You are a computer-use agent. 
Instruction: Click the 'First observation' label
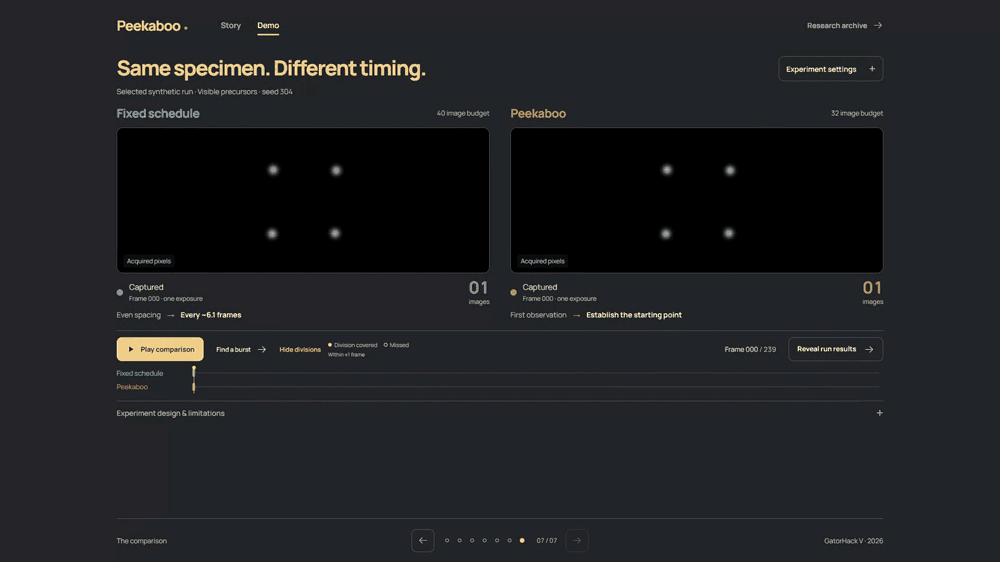pos(538,315)
